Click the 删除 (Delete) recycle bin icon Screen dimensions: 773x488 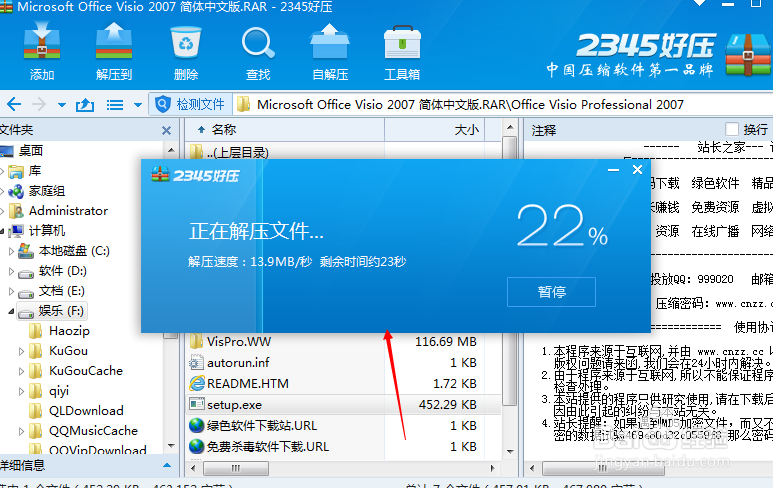point(186,43)
